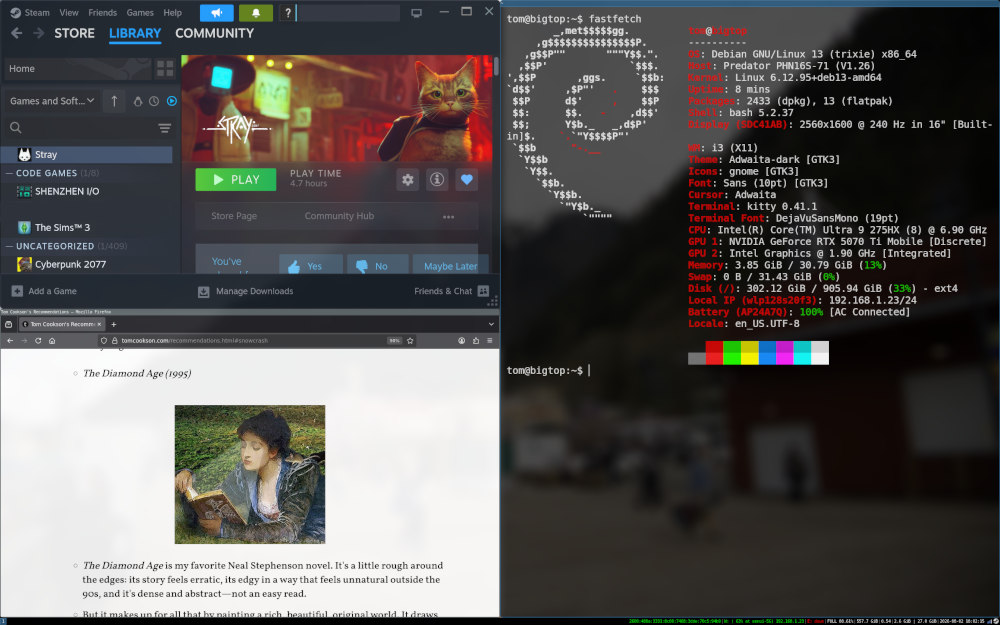Open the Games menu in Steam
1000x625 pixels.
coord(140,13)
